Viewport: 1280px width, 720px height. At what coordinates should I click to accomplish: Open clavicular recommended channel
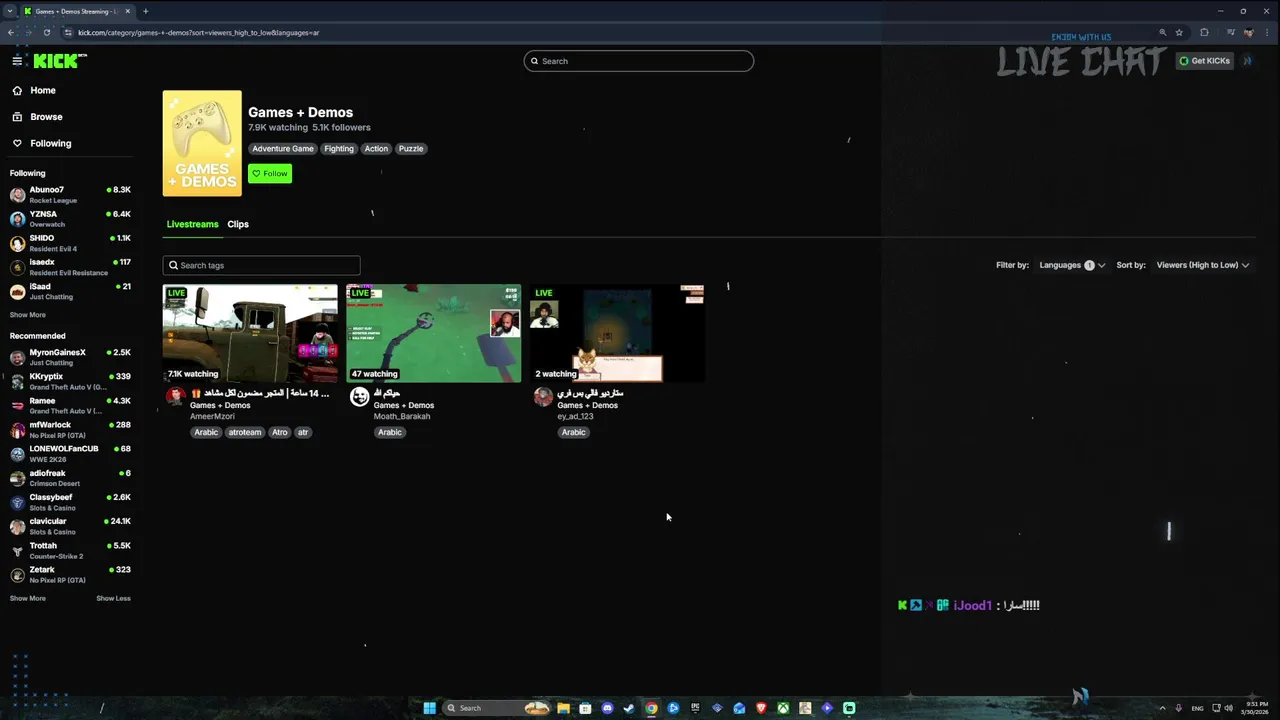(x=70, y=526)
